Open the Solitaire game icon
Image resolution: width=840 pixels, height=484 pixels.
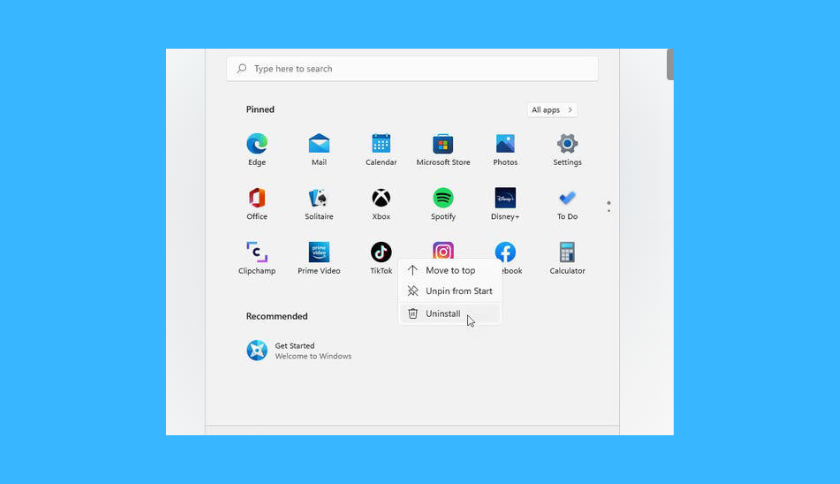319,198
